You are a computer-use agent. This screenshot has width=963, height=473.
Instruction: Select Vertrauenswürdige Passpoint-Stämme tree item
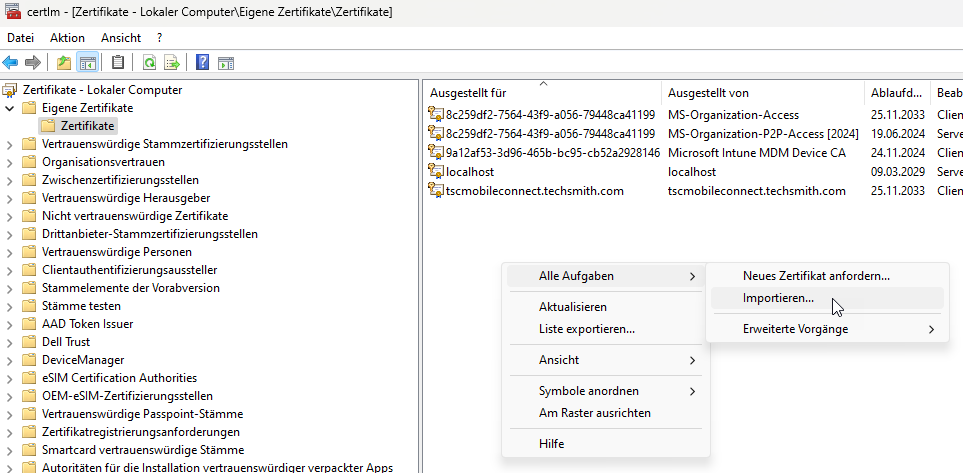142,413
